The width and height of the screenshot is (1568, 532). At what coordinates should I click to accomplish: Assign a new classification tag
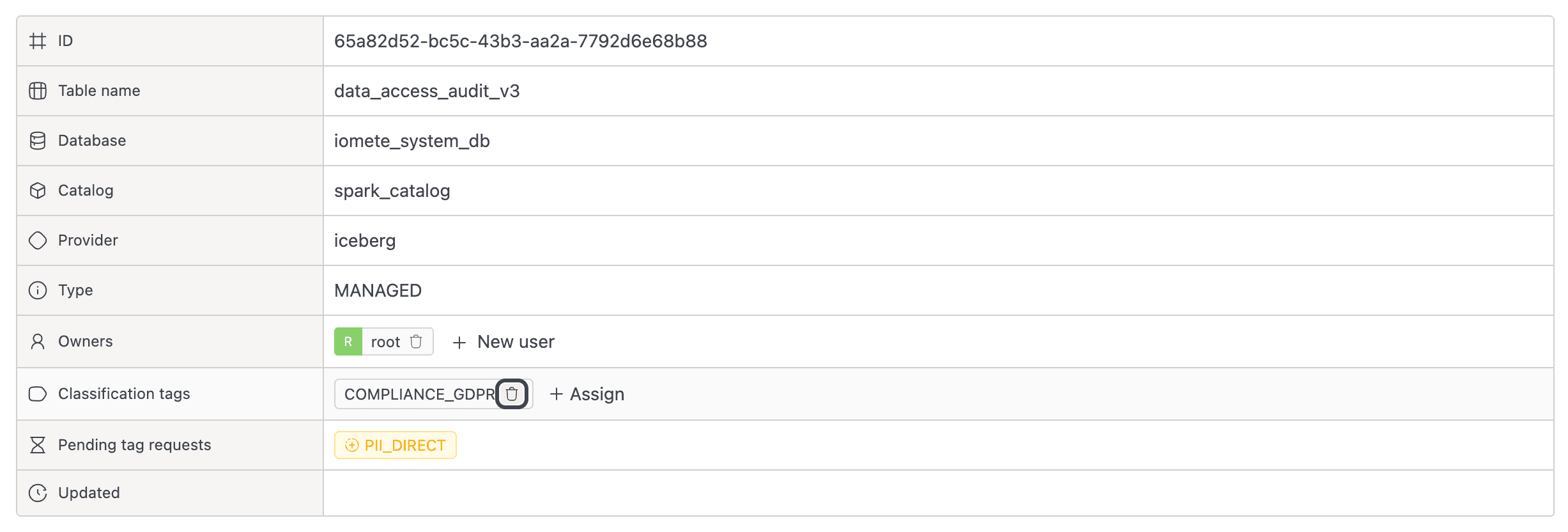click(x=587, y=394)
